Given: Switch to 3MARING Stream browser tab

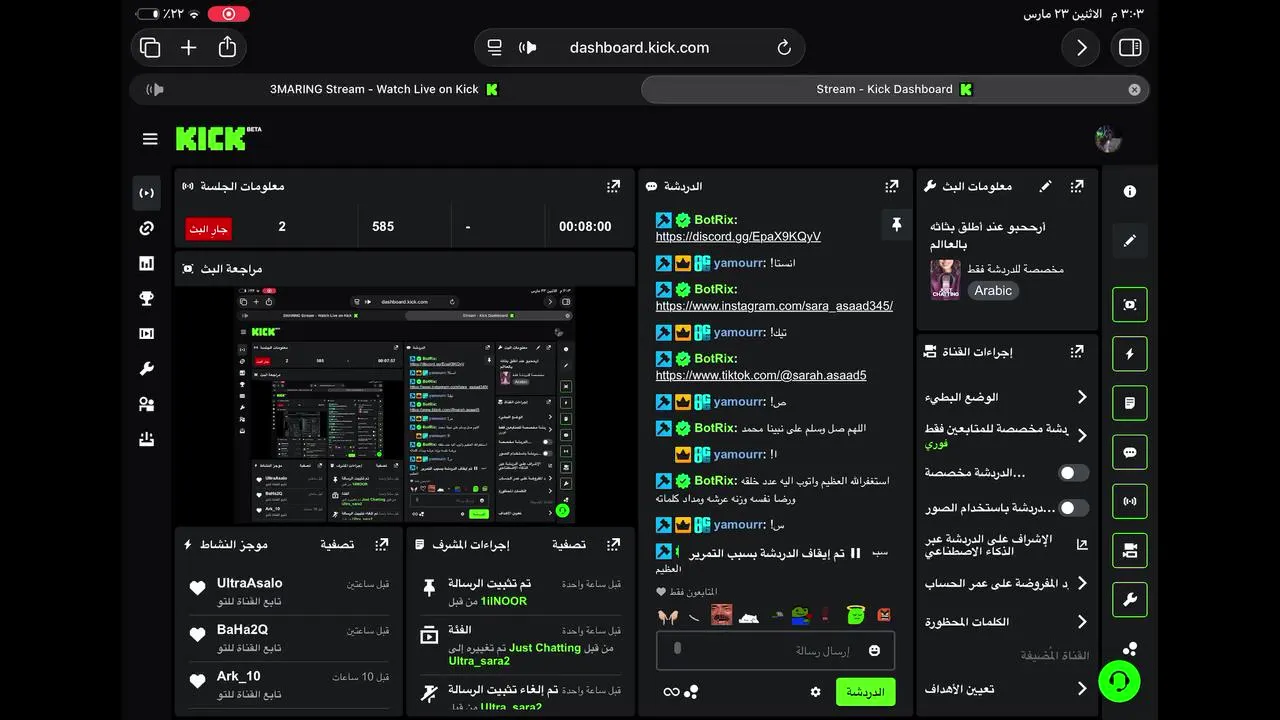Looking at the screenshot, I should tap(385, 89).
